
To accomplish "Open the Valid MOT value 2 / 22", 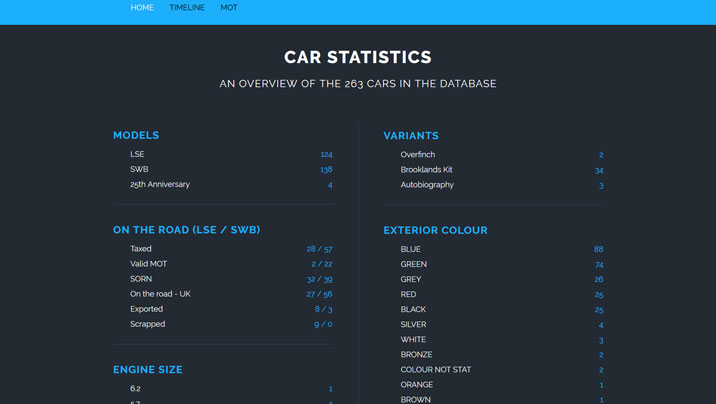I will (321, 264).
